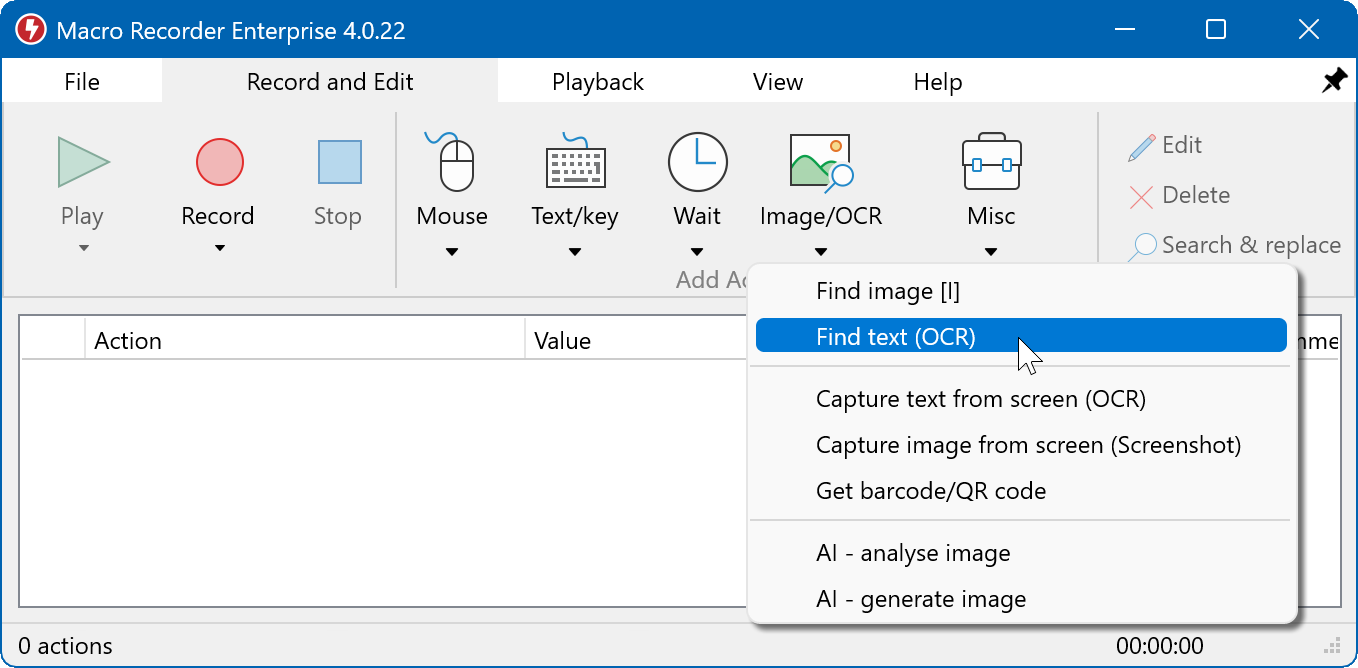Open the Record dropdown arrow
The height and width of the screenshot is (668, 1358).
point(218,248)
